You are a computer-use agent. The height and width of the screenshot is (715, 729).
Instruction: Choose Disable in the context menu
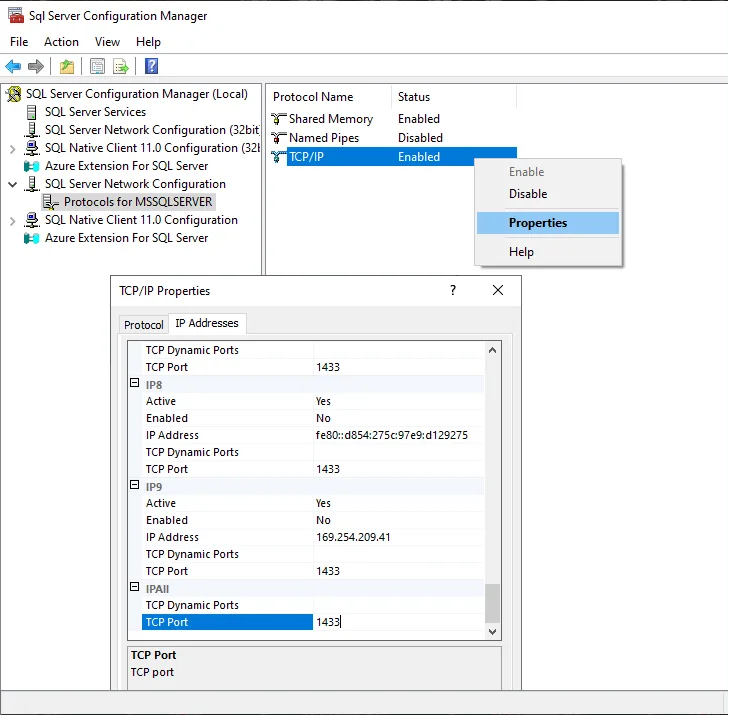point(548,194)
